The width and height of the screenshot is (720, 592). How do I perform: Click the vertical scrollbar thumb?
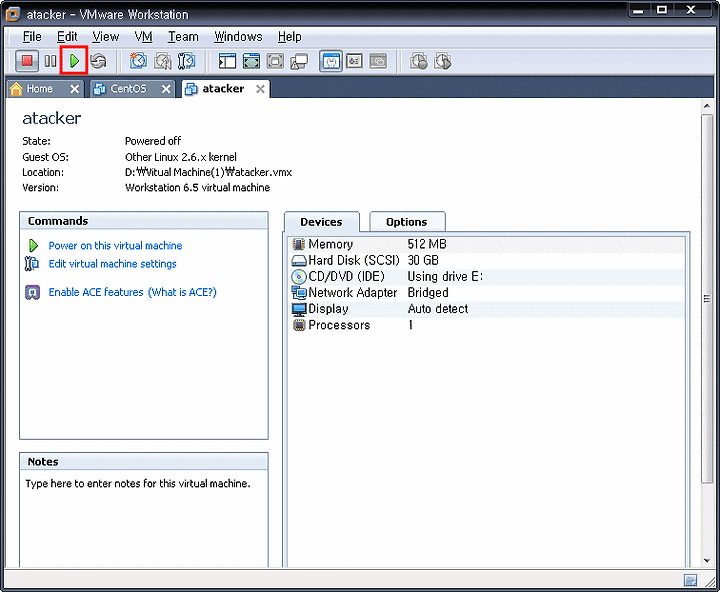pyautogui.click(x=707, y=299)
